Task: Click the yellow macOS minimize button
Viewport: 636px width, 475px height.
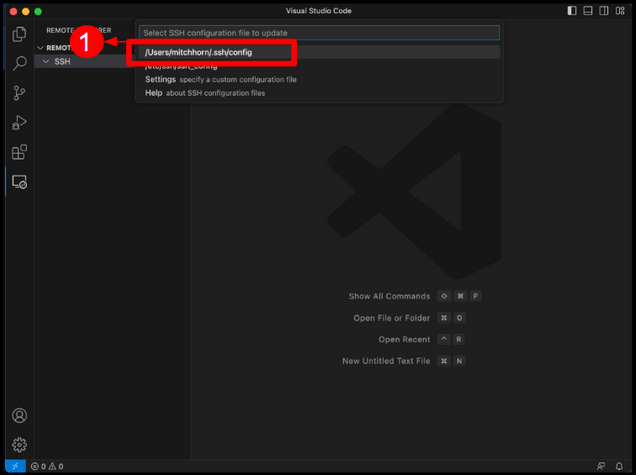Action: click(26, 11)
